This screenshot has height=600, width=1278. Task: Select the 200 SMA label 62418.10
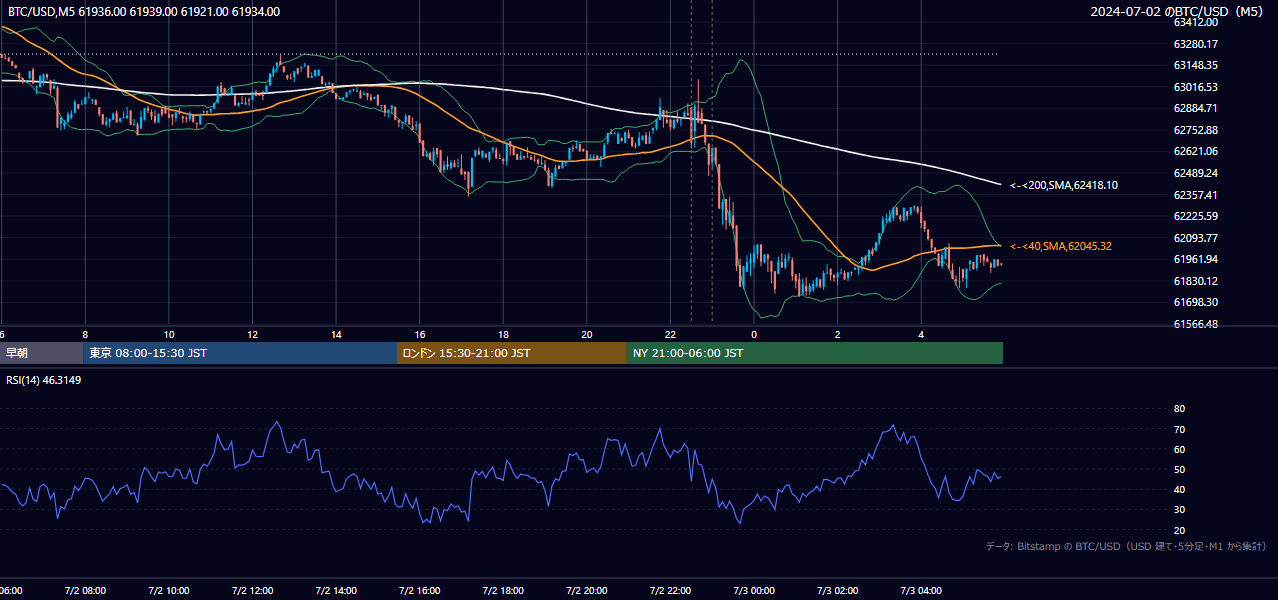pyautogui.click(x=1064, y=185)
